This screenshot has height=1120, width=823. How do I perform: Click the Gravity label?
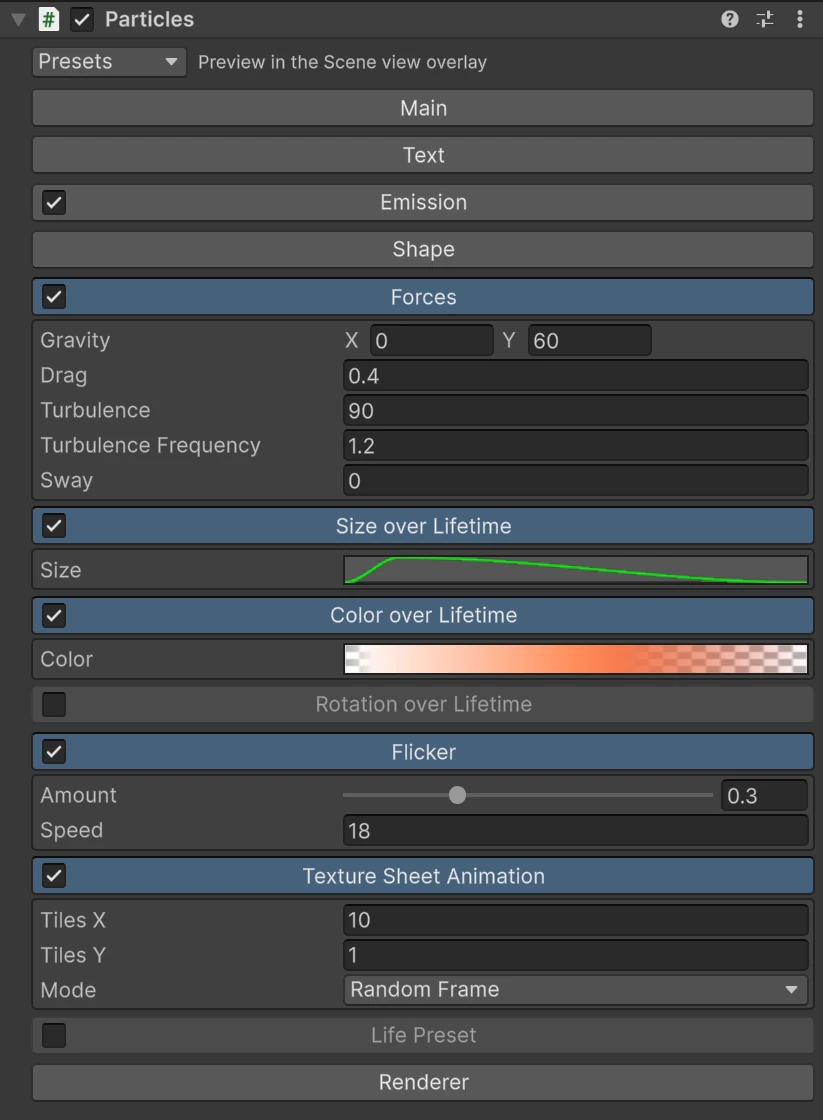click(x=75, y=341)
